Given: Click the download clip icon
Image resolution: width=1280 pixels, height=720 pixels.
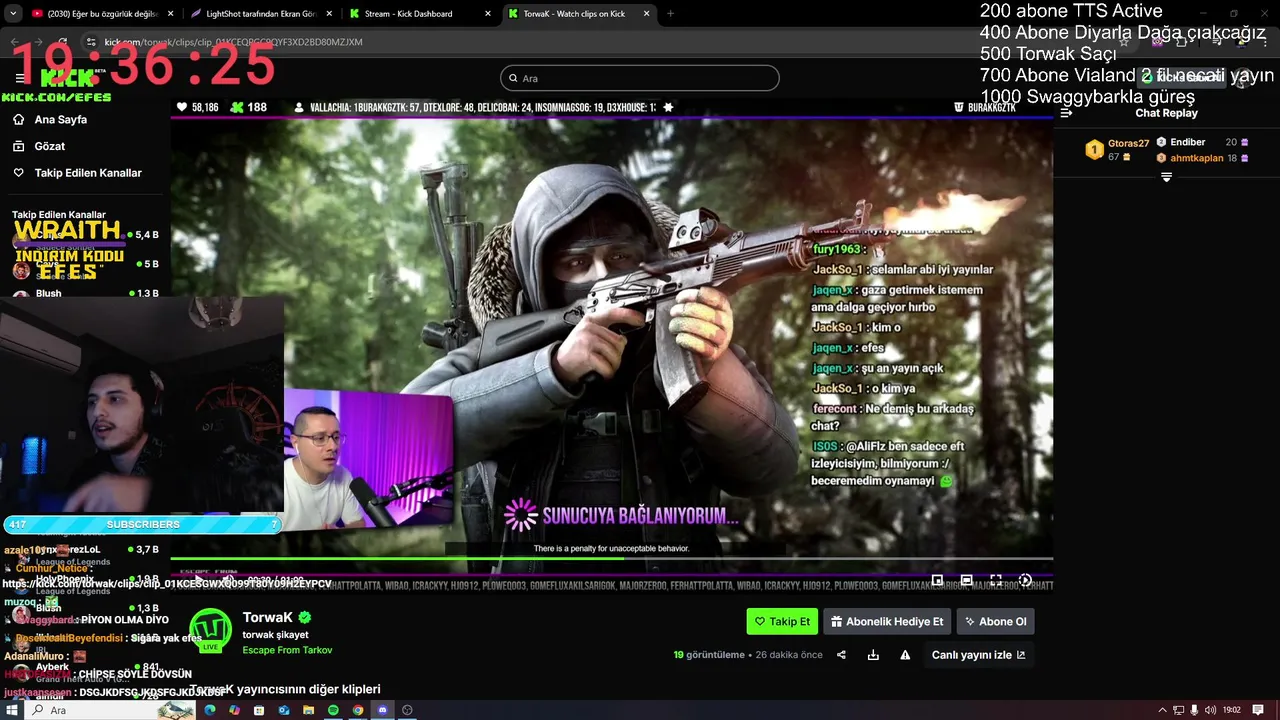Looking at the screenshot, I should coord(873,655).
